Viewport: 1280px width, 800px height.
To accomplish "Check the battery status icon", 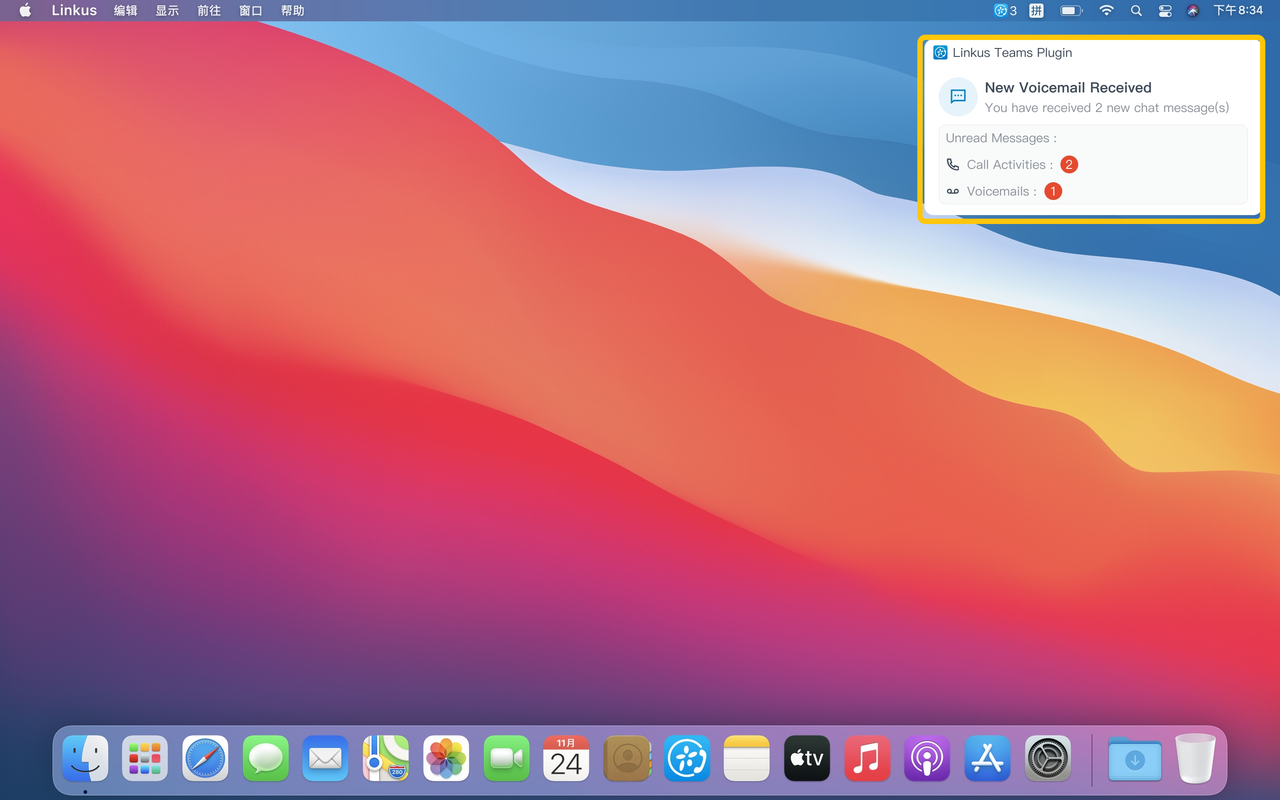I will pos(1071,10).
